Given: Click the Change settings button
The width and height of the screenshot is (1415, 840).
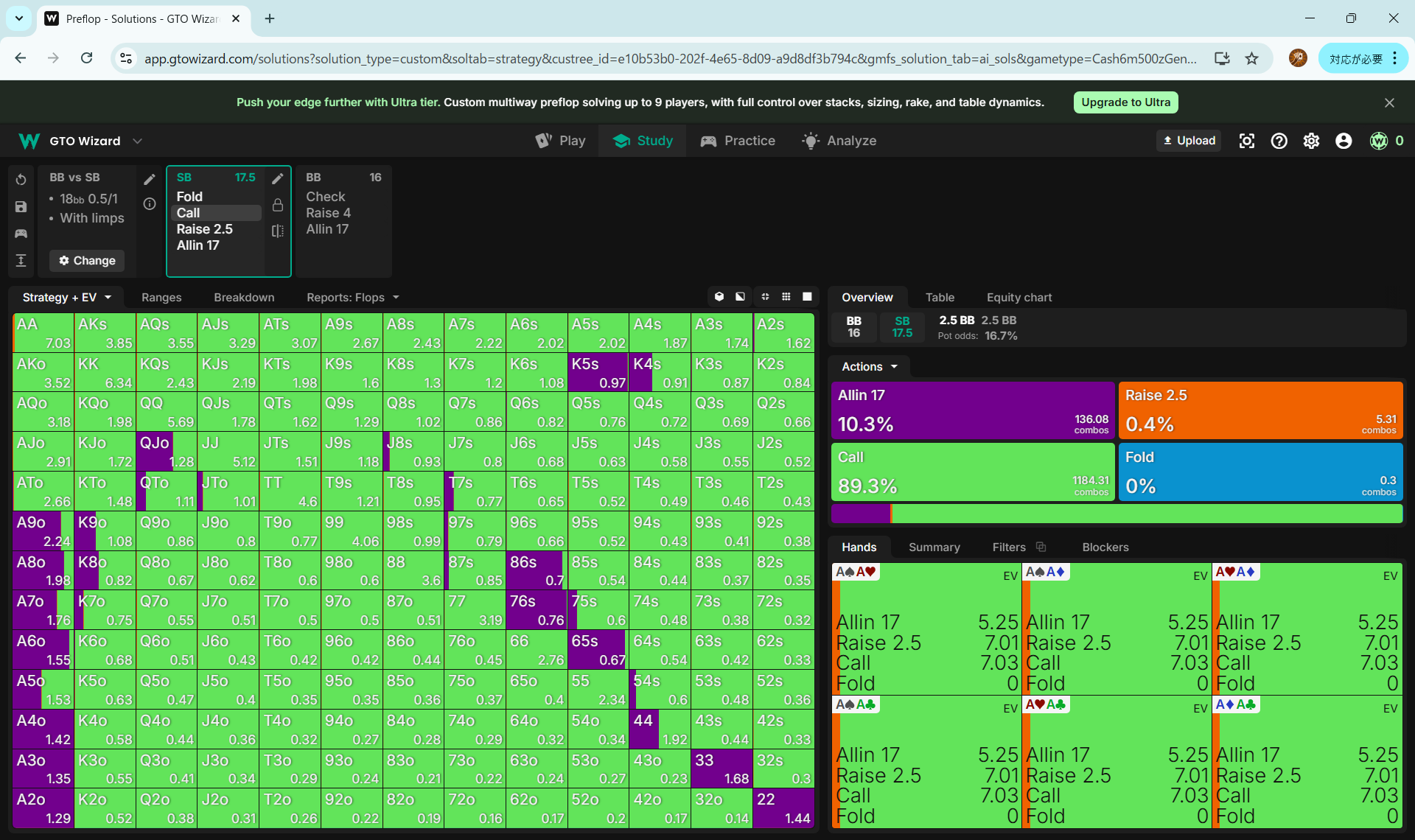Looking at the screenshot, I should [x=87, y=260].
